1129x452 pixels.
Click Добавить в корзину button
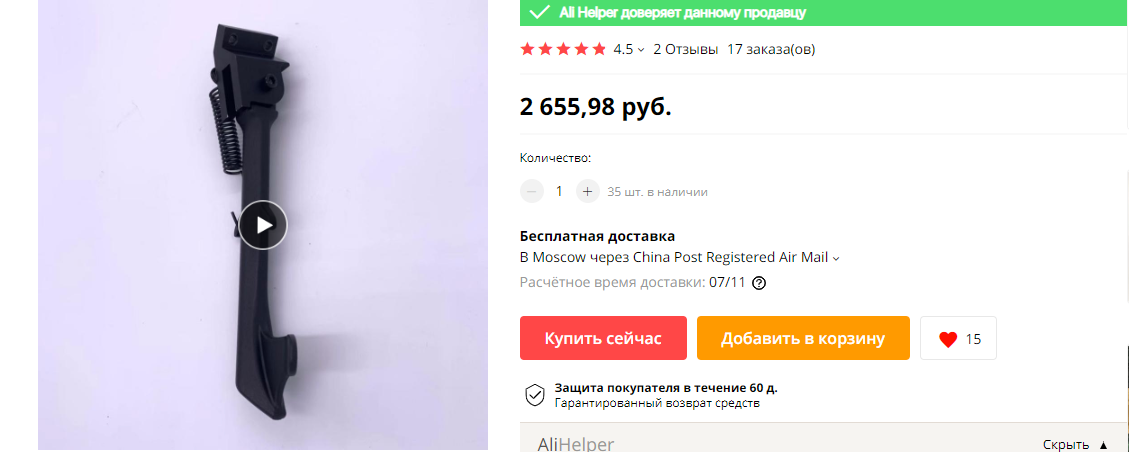[803, 338]
